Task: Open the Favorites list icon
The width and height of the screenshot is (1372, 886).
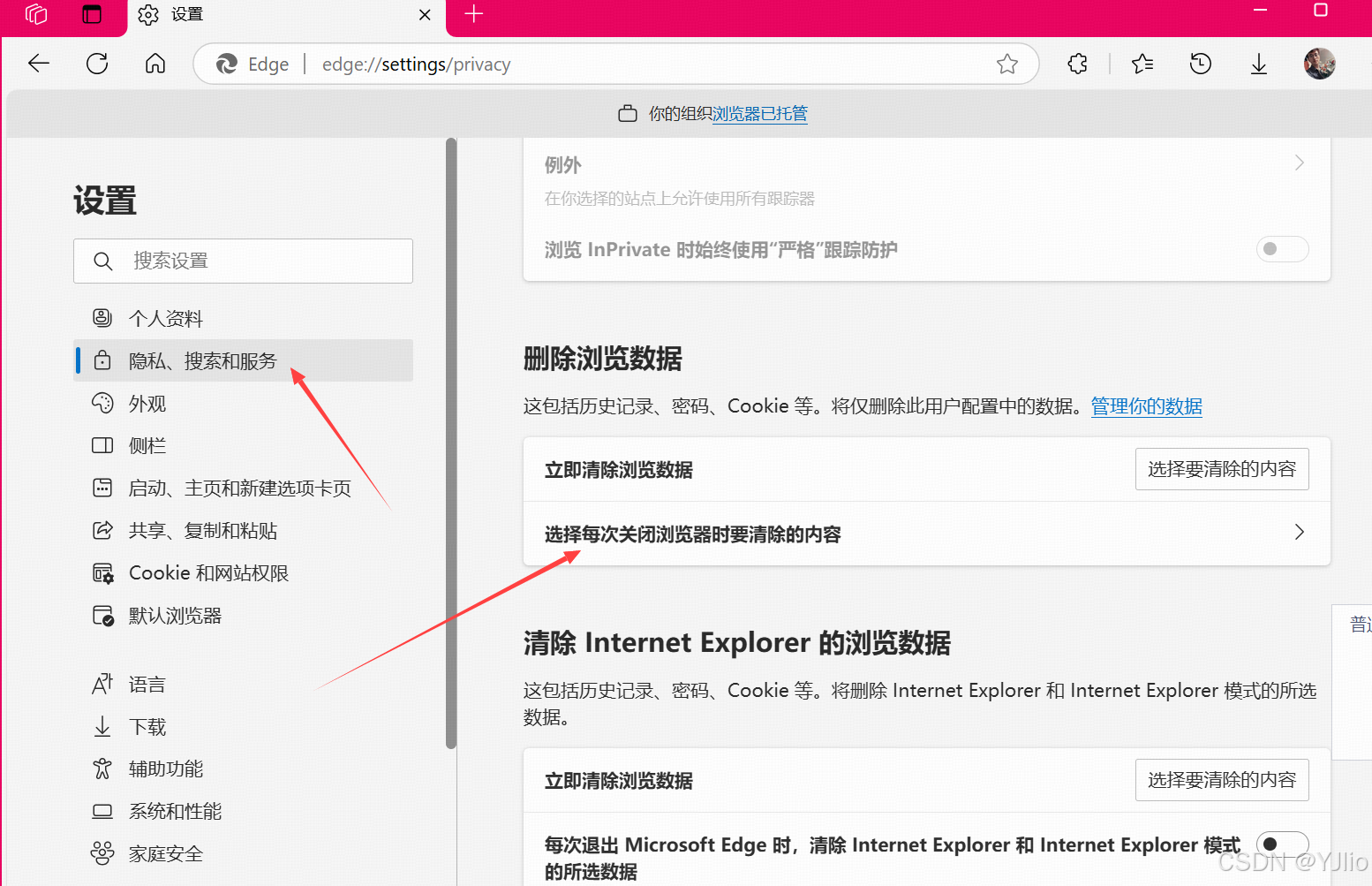Action: point(1142,64)
